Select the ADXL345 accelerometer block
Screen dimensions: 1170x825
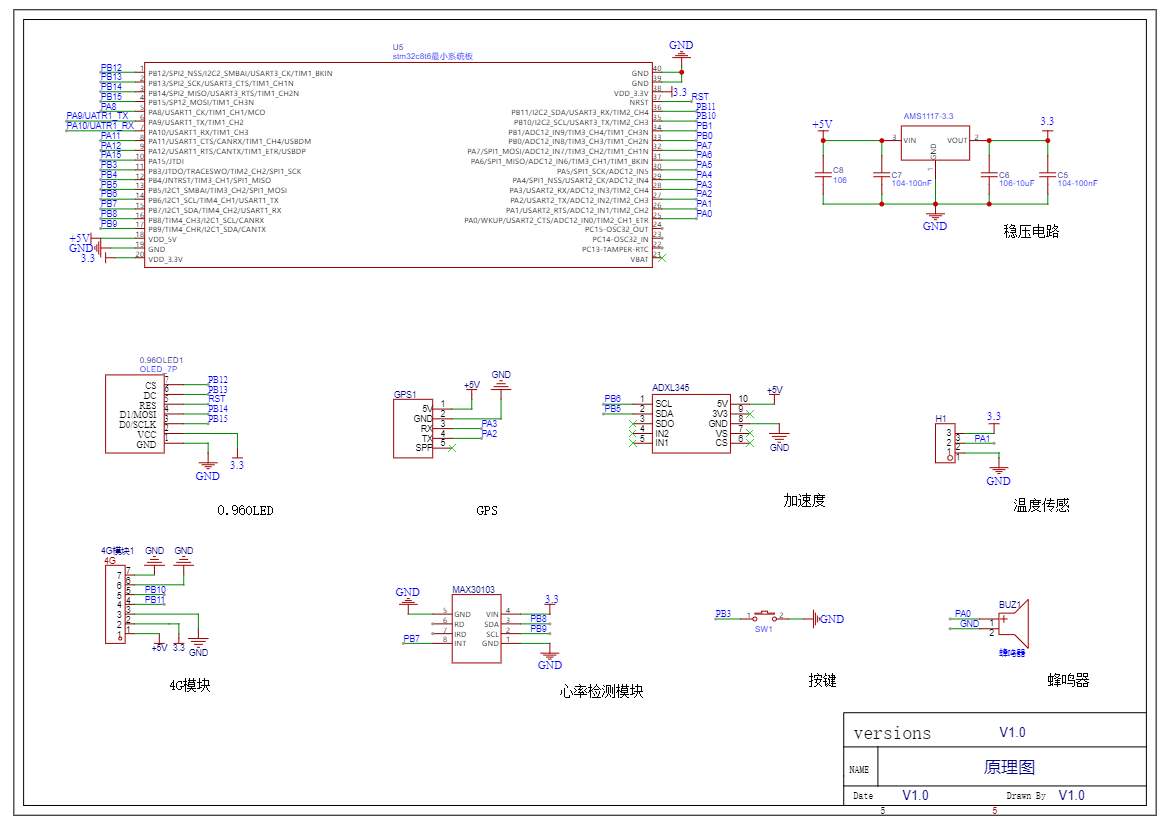click(691, 424)
